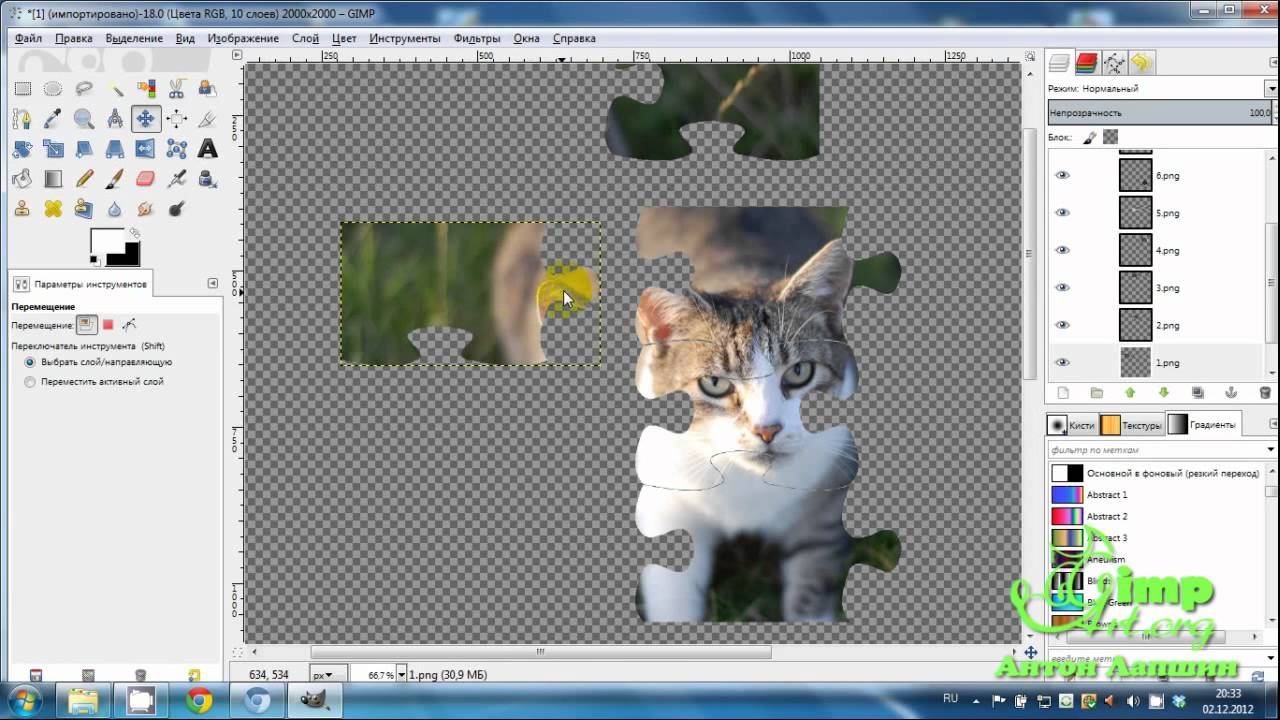Screen dimensions: 1280x720
Task: Select the Alignment tool
Action: coord(177,119)
